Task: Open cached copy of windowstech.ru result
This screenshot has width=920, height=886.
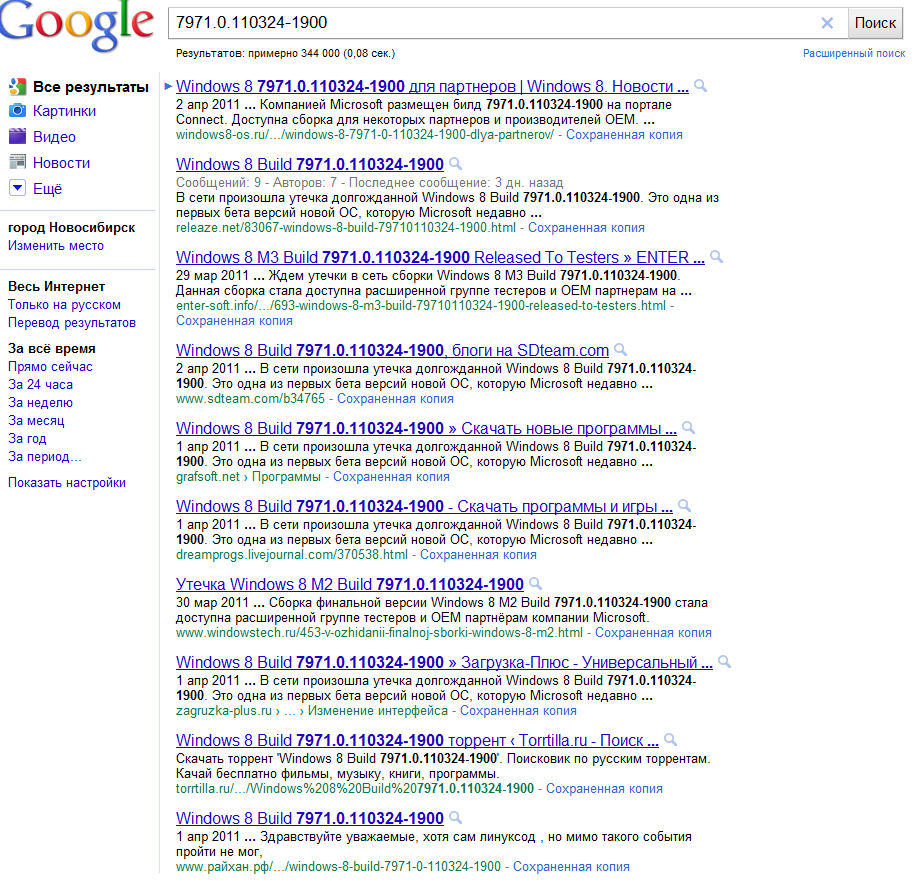Action: [653, 633]
